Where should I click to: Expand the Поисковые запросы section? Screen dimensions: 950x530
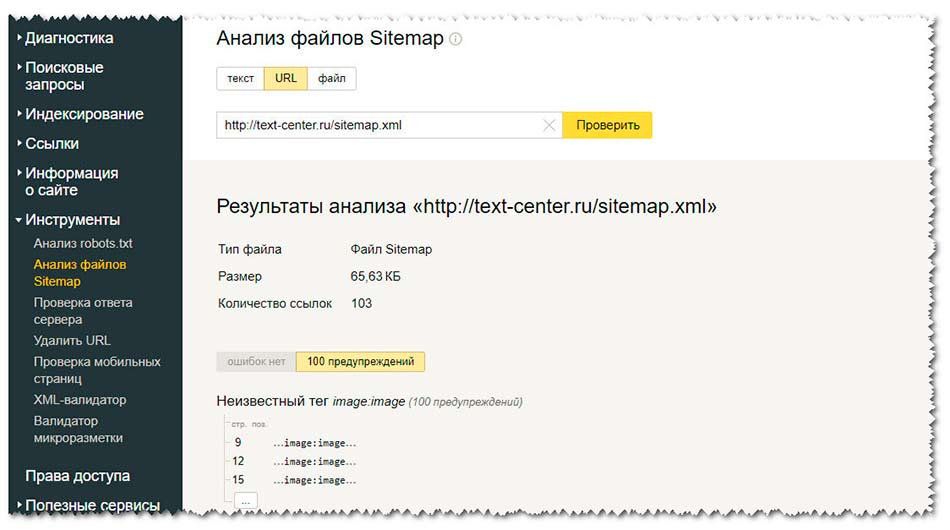pyautogui.click(x=64, y=76)
